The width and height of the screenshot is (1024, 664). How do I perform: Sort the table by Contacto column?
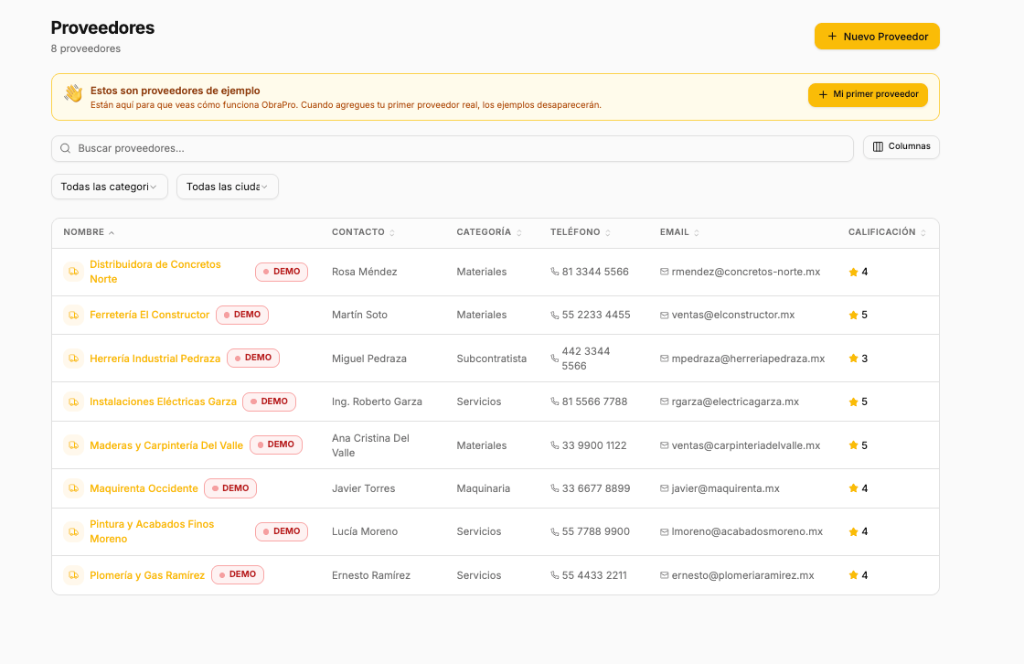point(363,232)
